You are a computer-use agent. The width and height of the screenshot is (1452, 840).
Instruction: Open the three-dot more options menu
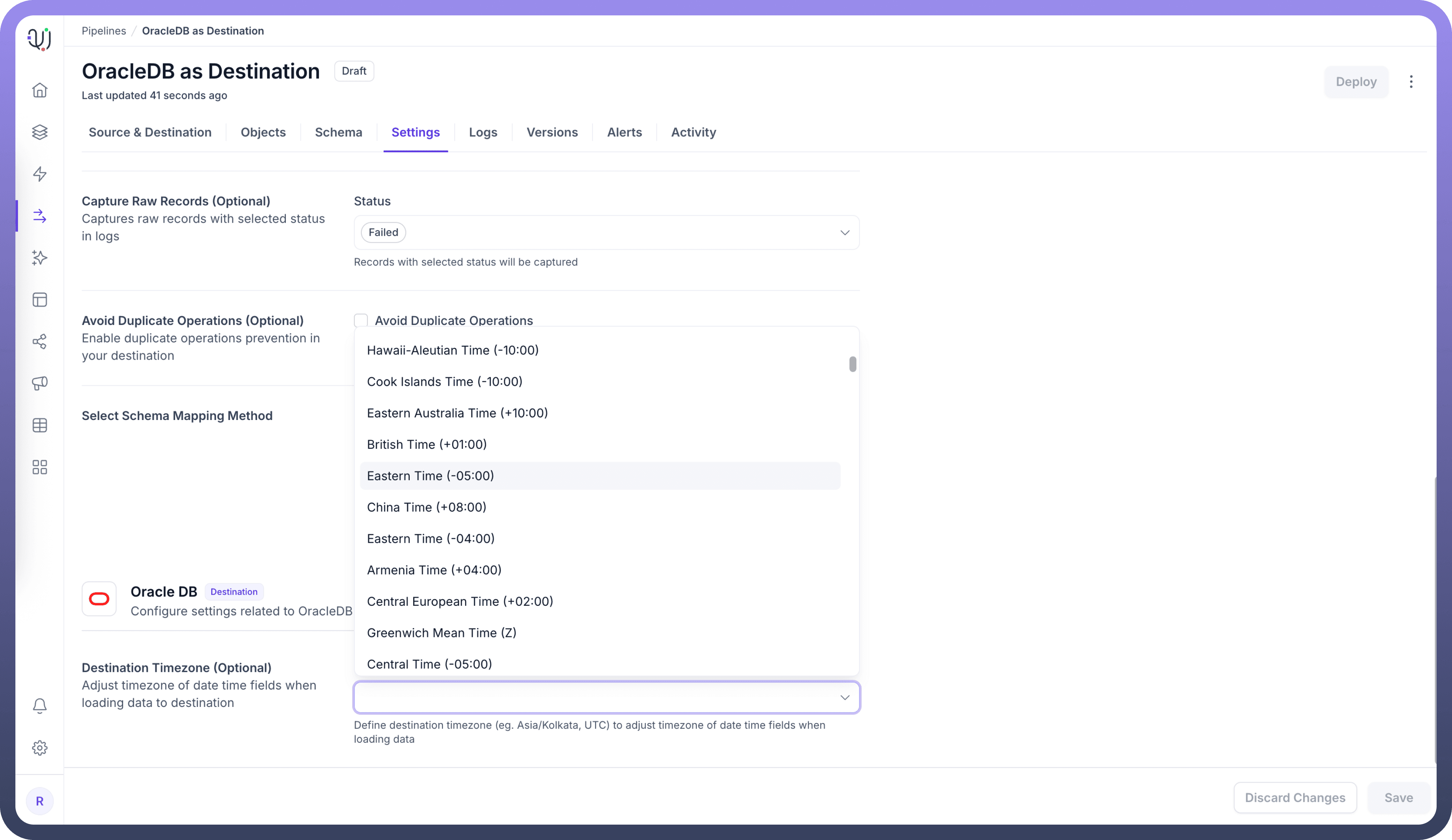(x=1411, y=82)
